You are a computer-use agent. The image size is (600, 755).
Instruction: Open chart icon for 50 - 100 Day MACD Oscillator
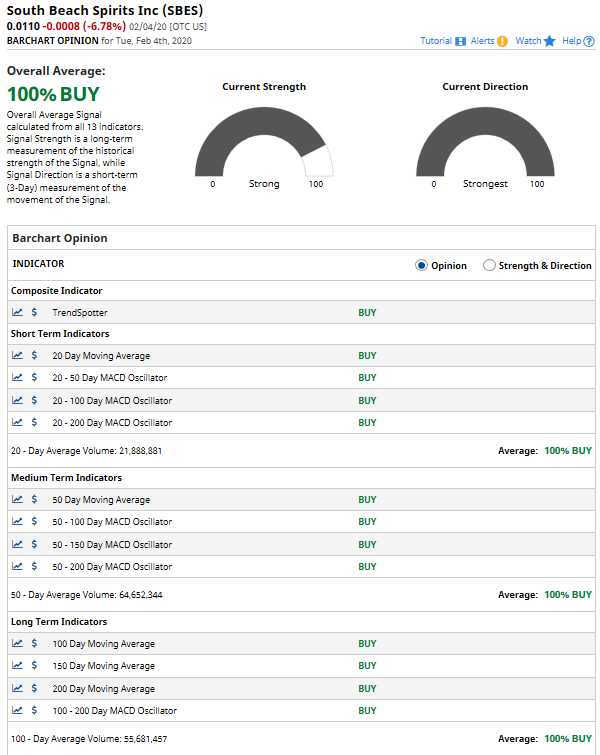tap(17, 521)
